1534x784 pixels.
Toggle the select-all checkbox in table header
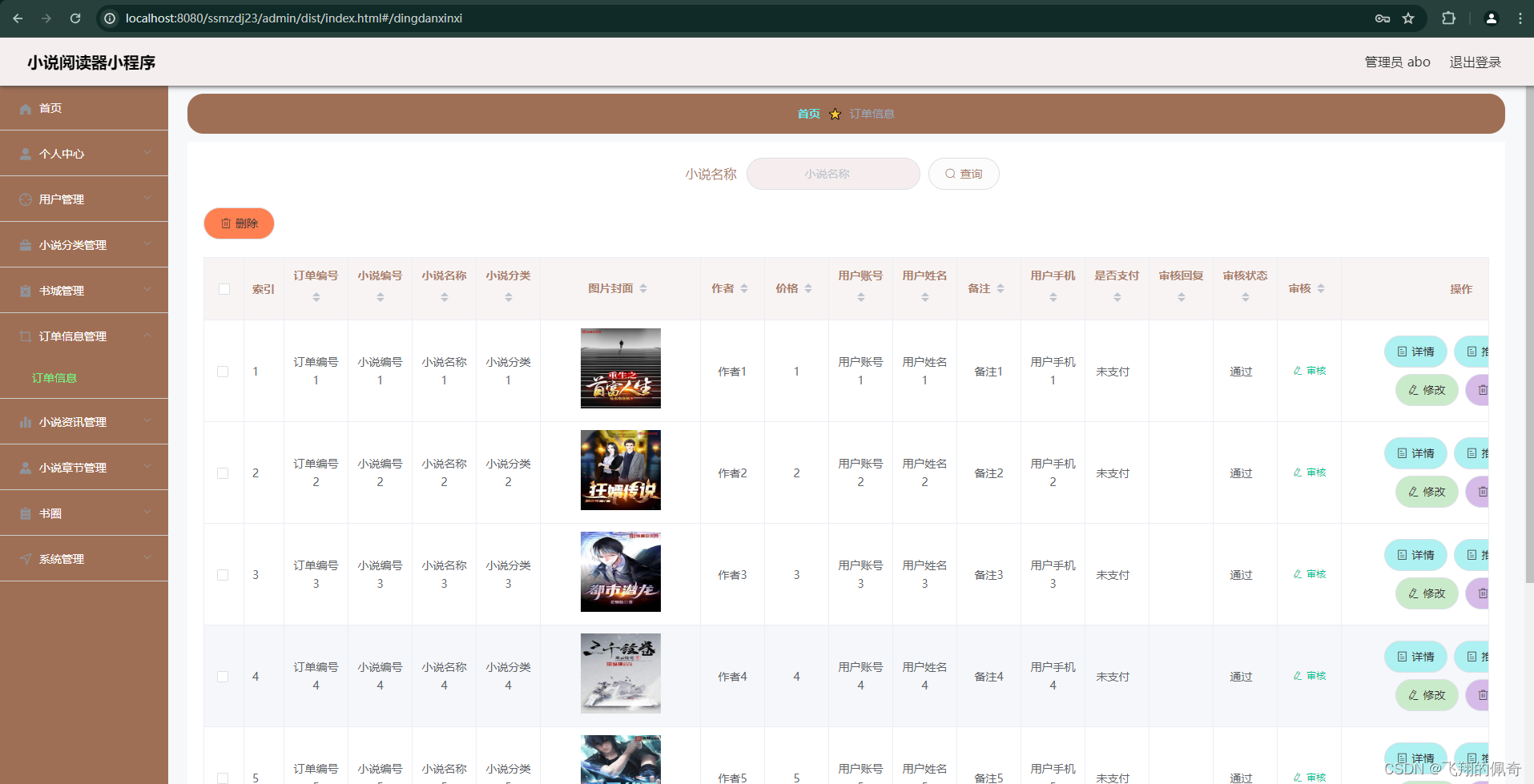(224, 289)
